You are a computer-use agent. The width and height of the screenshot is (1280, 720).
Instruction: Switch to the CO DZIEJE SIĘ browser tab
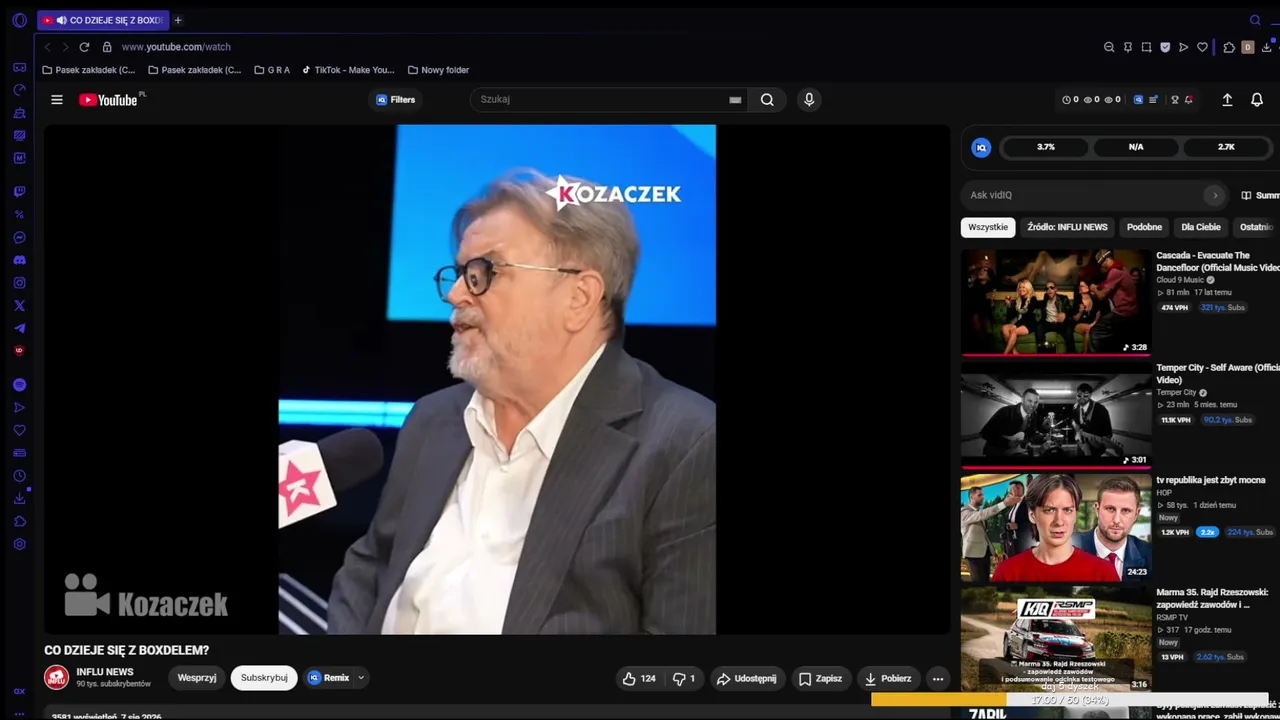103,20
